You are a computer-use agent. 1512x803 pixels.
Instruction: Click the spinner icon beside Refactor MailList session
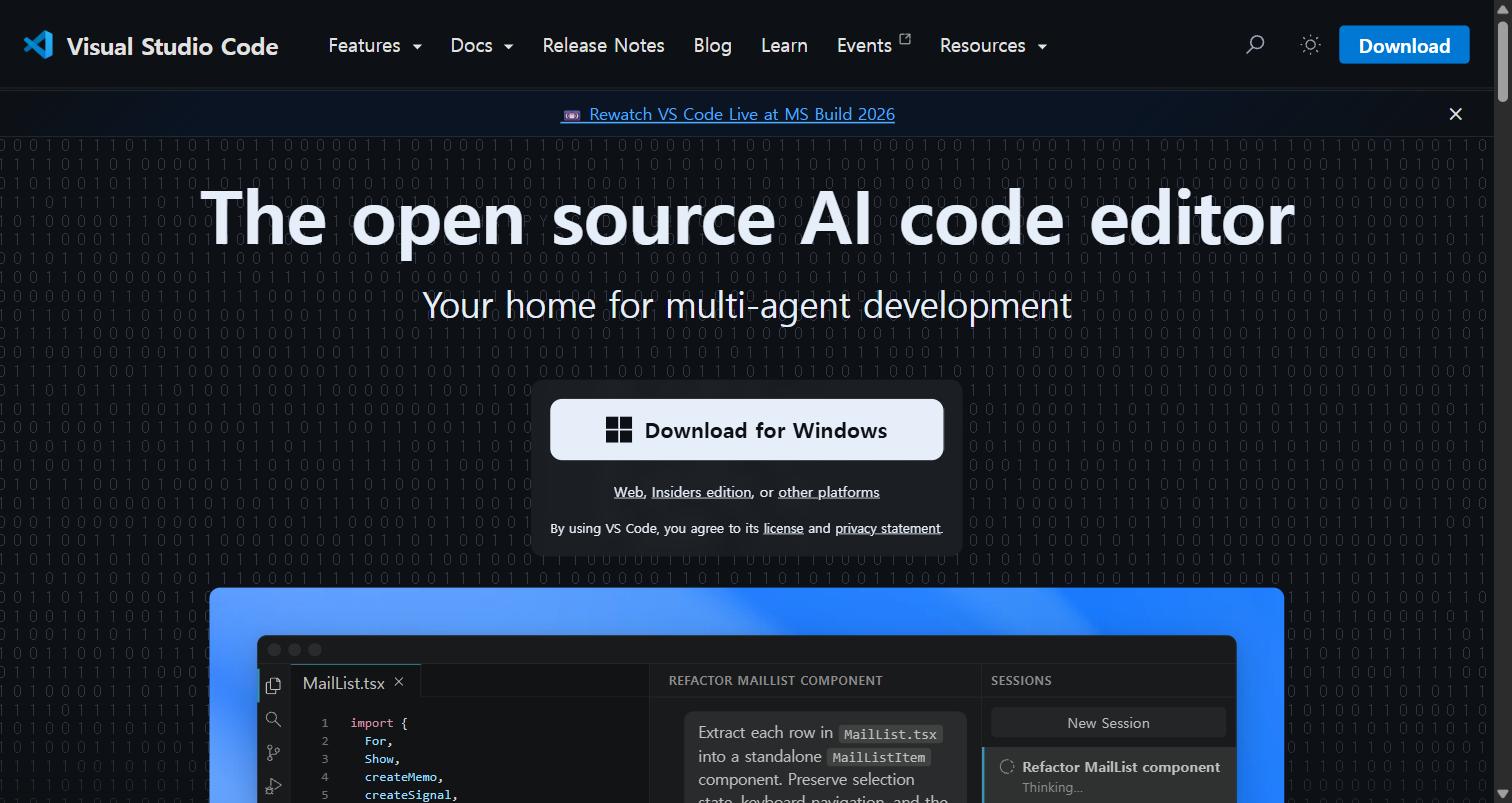(x=1007, y=767)
